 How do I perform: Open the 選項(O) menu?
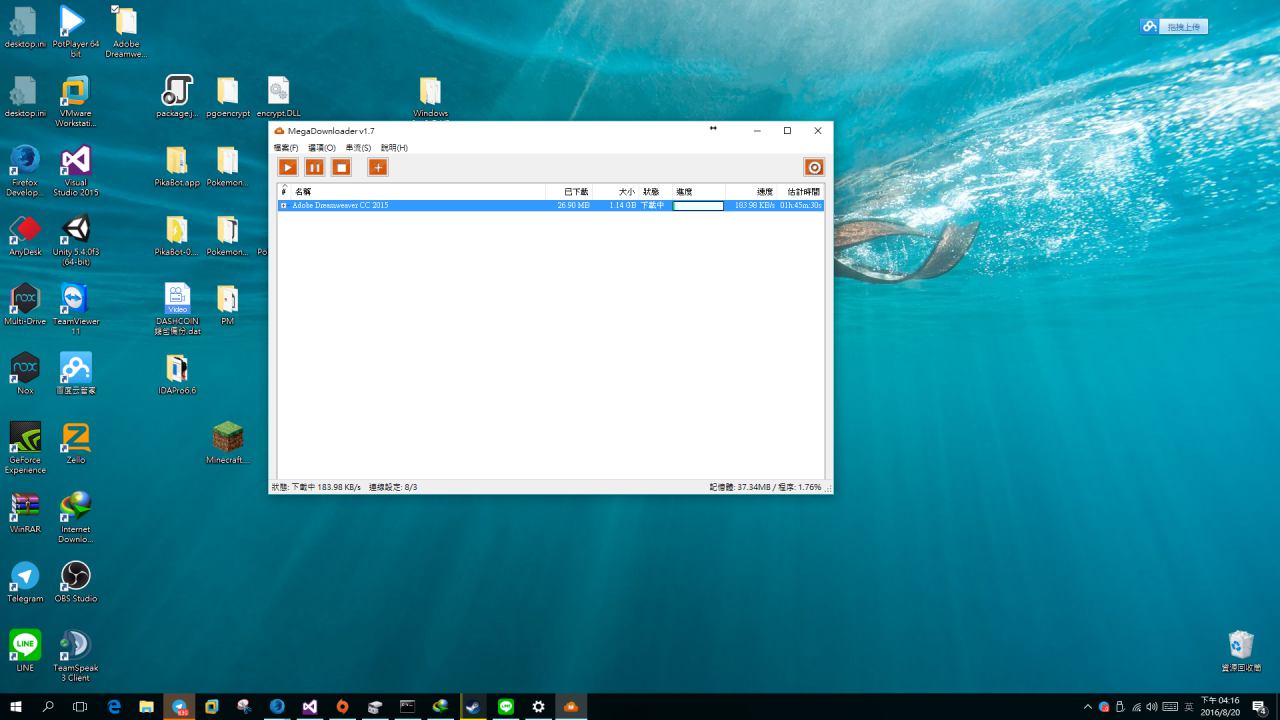coord(321,148)
